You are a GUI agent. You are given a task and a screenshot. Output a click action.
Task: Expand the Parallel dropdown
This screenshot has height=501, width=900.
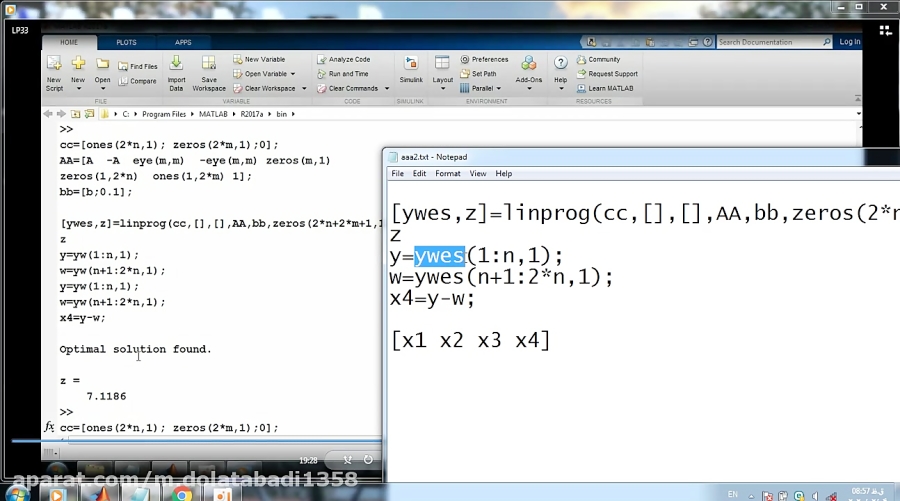point(498,88)
